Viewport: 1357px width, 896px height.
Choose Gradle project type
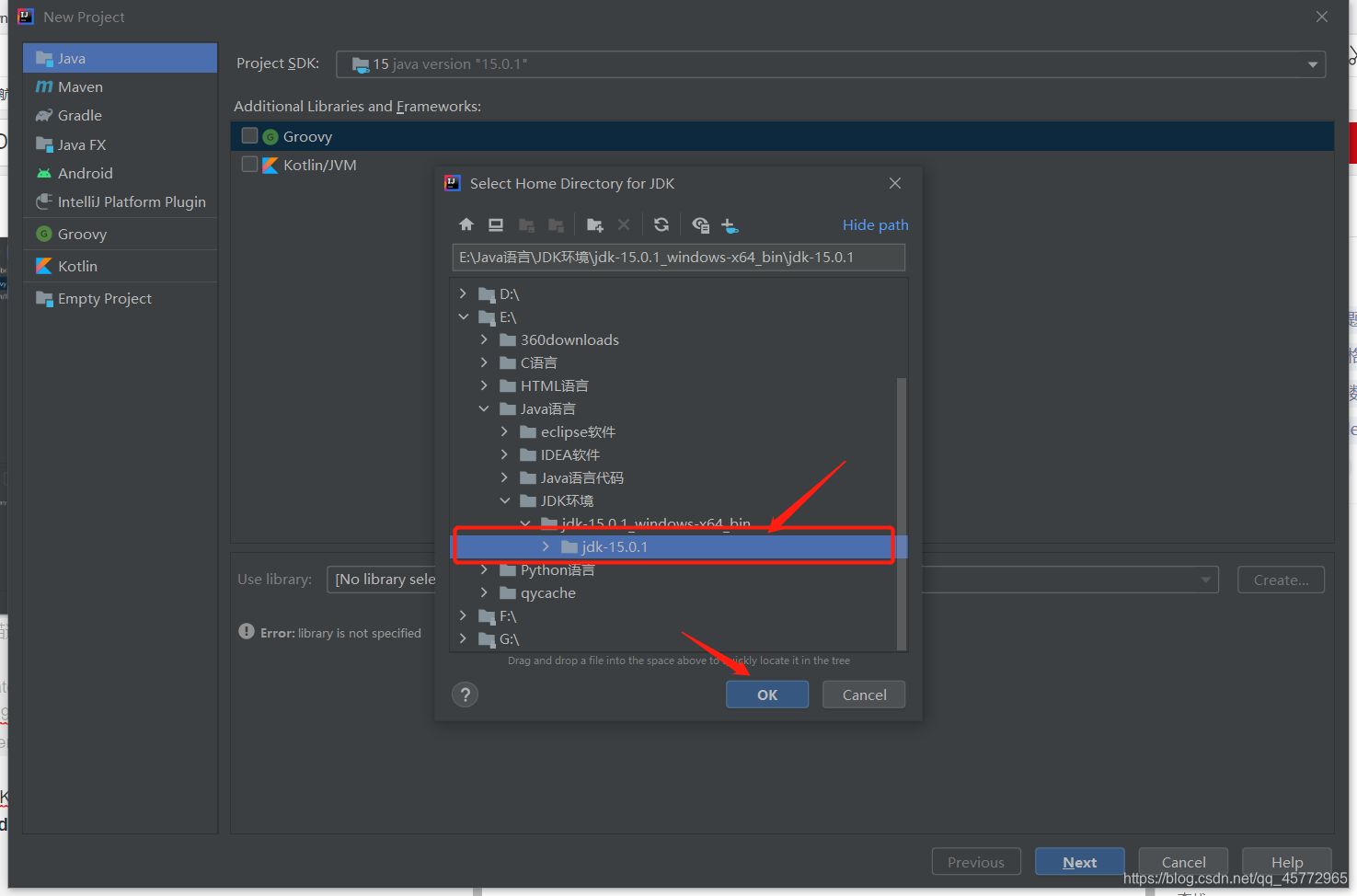(120, 115)
